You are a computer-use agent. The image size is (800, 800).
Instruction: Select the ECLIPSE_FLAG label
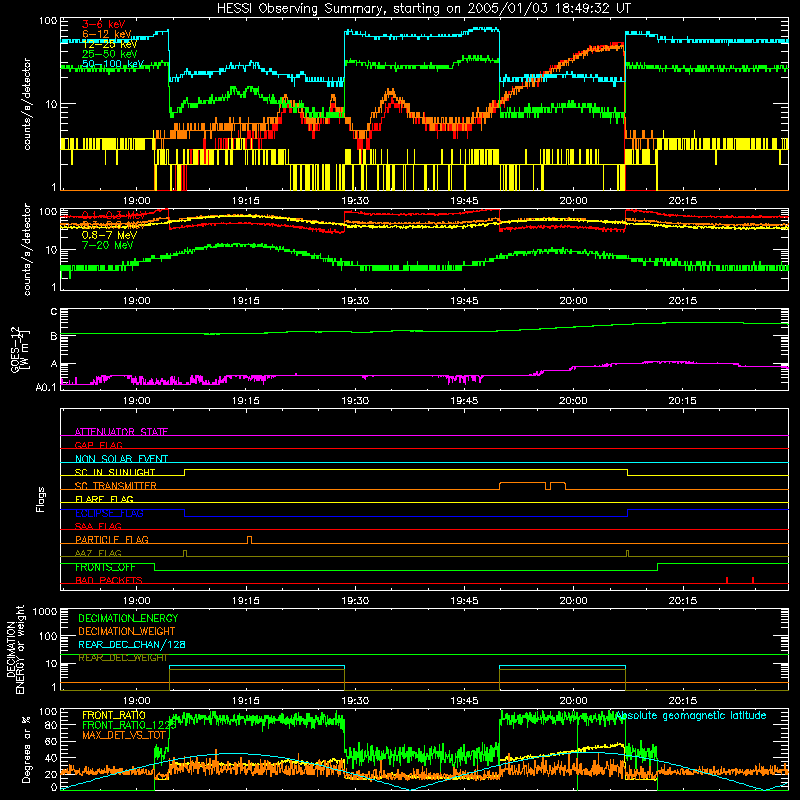pyautogui.click(x=109, y=513)
